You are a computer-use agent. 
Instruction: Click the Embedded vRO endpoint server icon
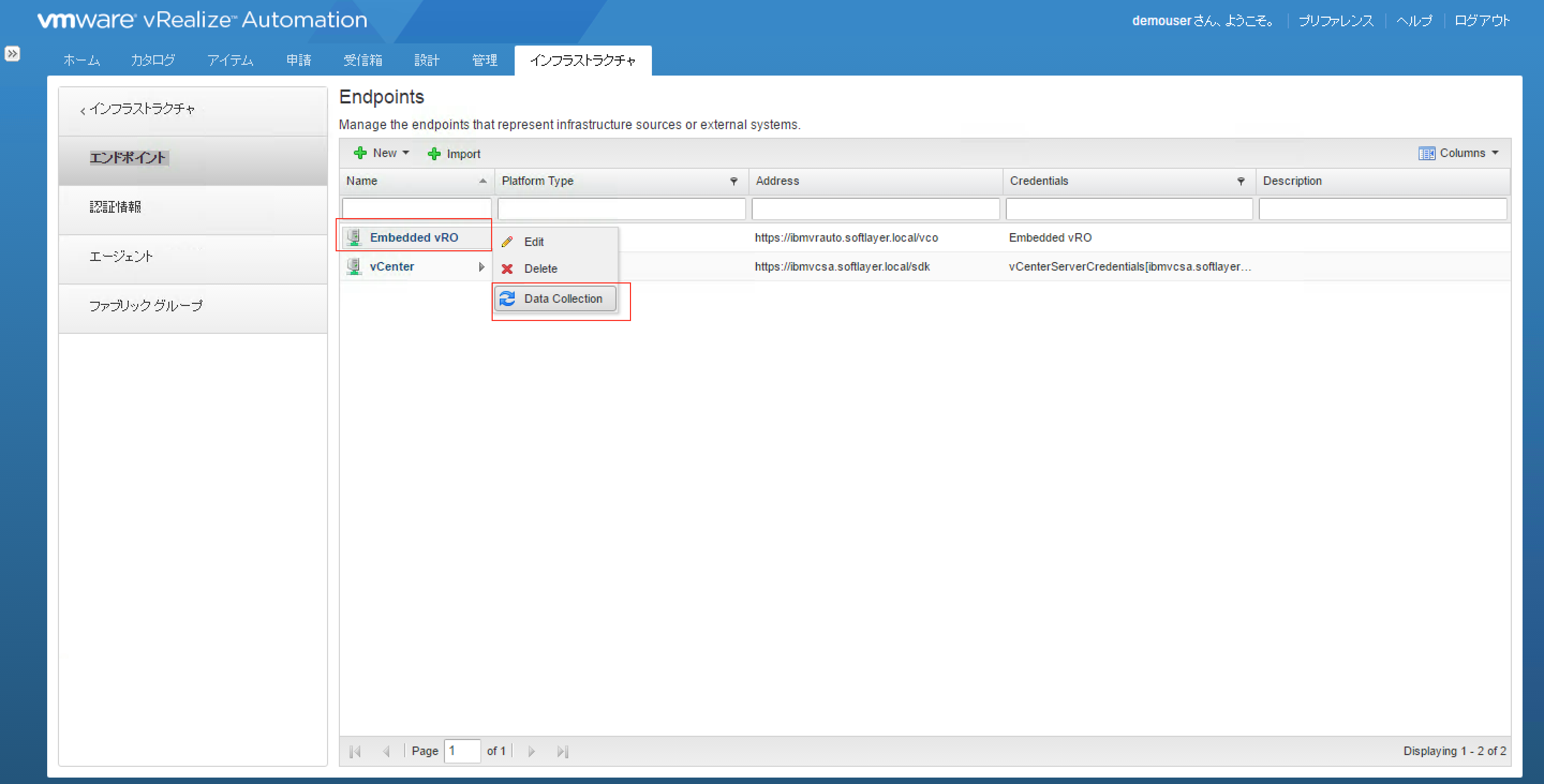[354, 237]
